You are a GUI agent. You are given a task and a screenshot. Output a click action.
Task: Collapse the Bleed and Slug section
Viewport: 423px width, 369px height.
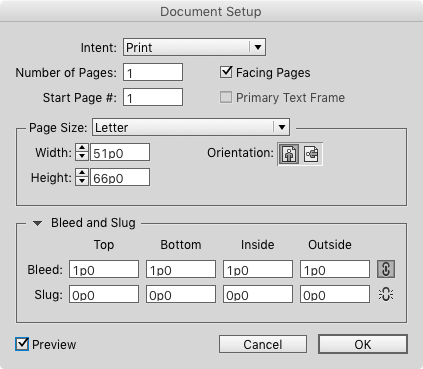tap(38, 223)
